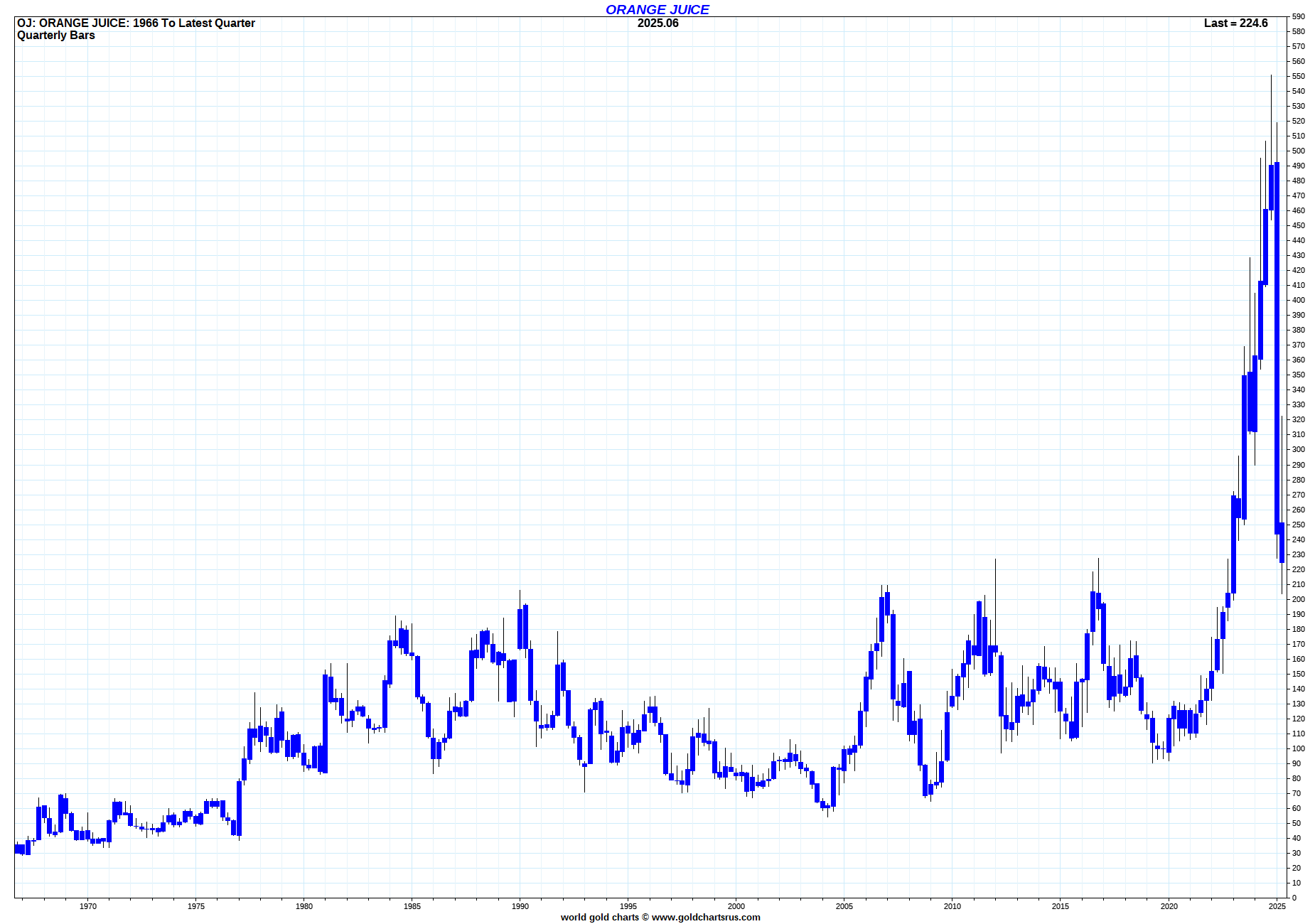Image resolution: width=1315 pixels, height=924 pixels.
Task: Click the 400 y-axis label
Action: [1299, 300]
